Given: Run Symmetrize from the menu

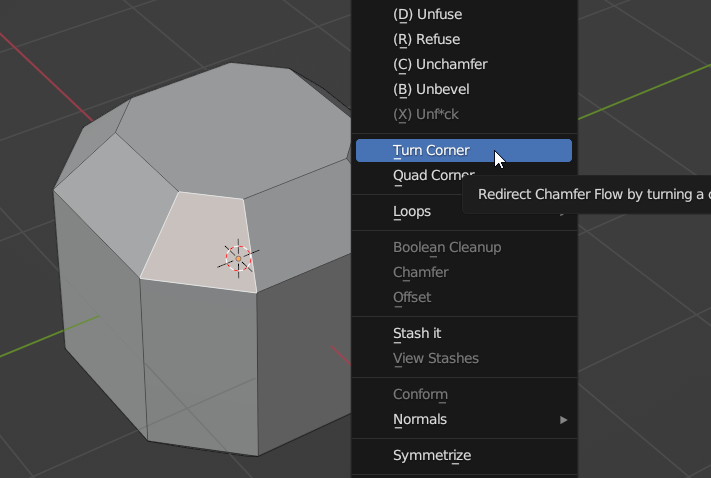Looking at the screenshot, I should 431,455.
